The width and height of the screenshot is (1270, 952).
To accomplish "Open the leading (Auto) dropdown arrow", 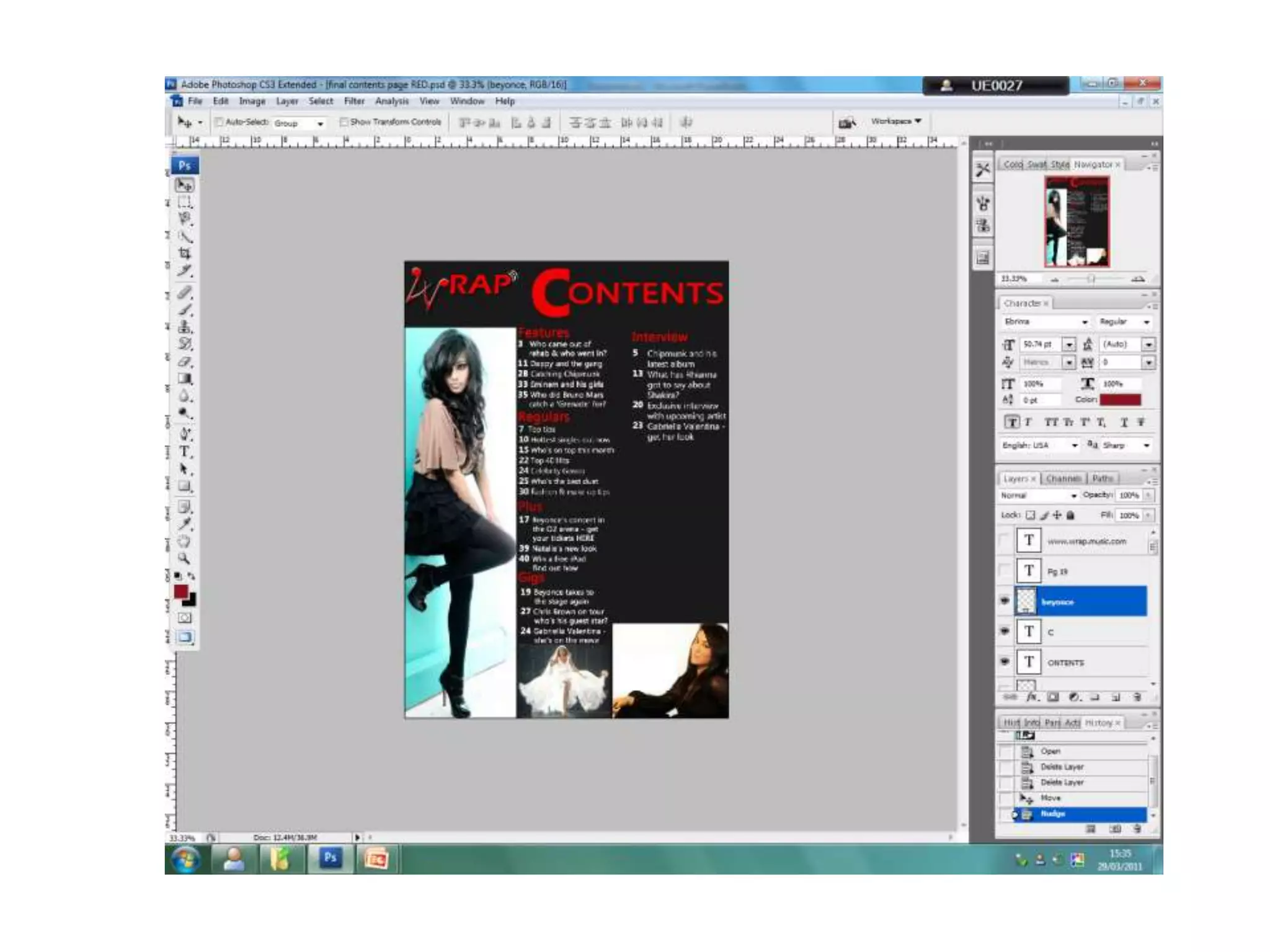I will [1148, 345].
